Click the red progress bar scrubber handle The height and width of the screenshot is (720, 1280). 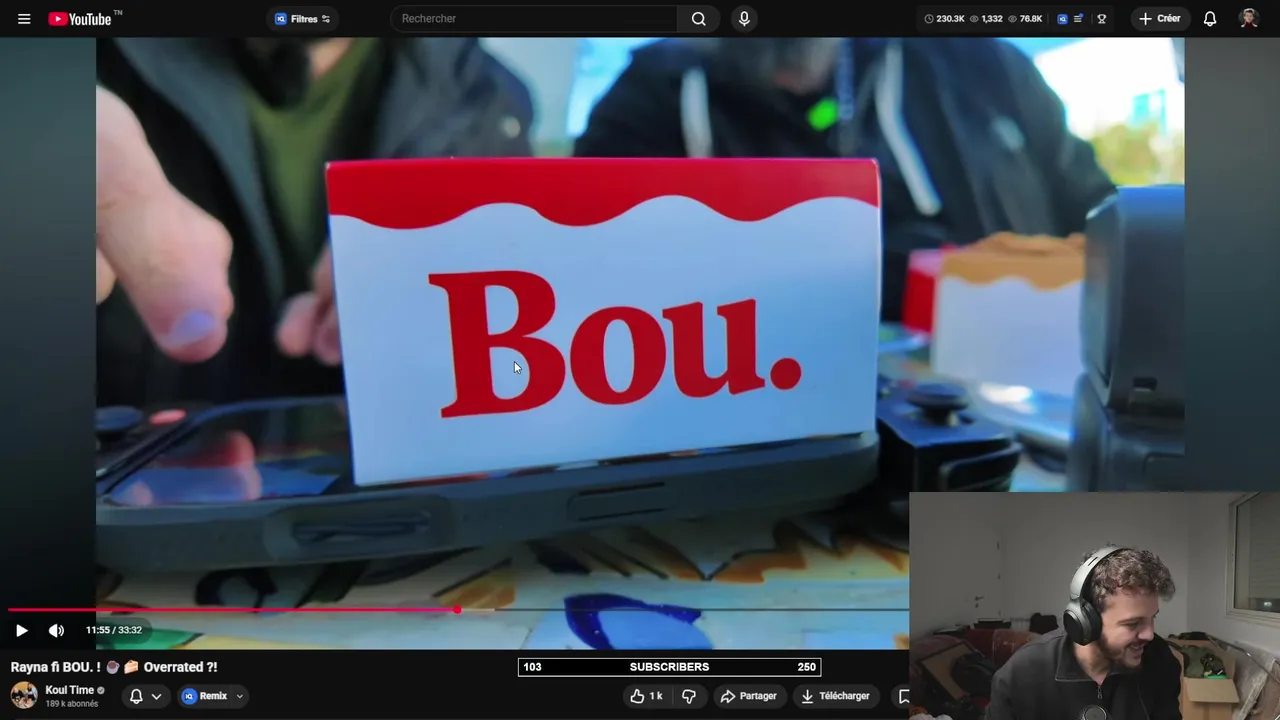tap(457, 609)
